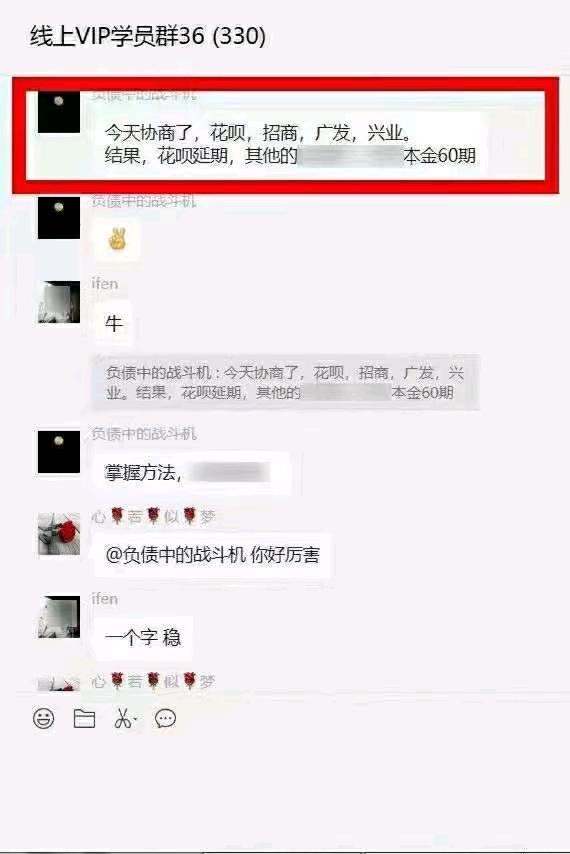Viewport: 570px width, 854px height.
Task: Open the black avatar in the highlighted message
Action: 59,112
